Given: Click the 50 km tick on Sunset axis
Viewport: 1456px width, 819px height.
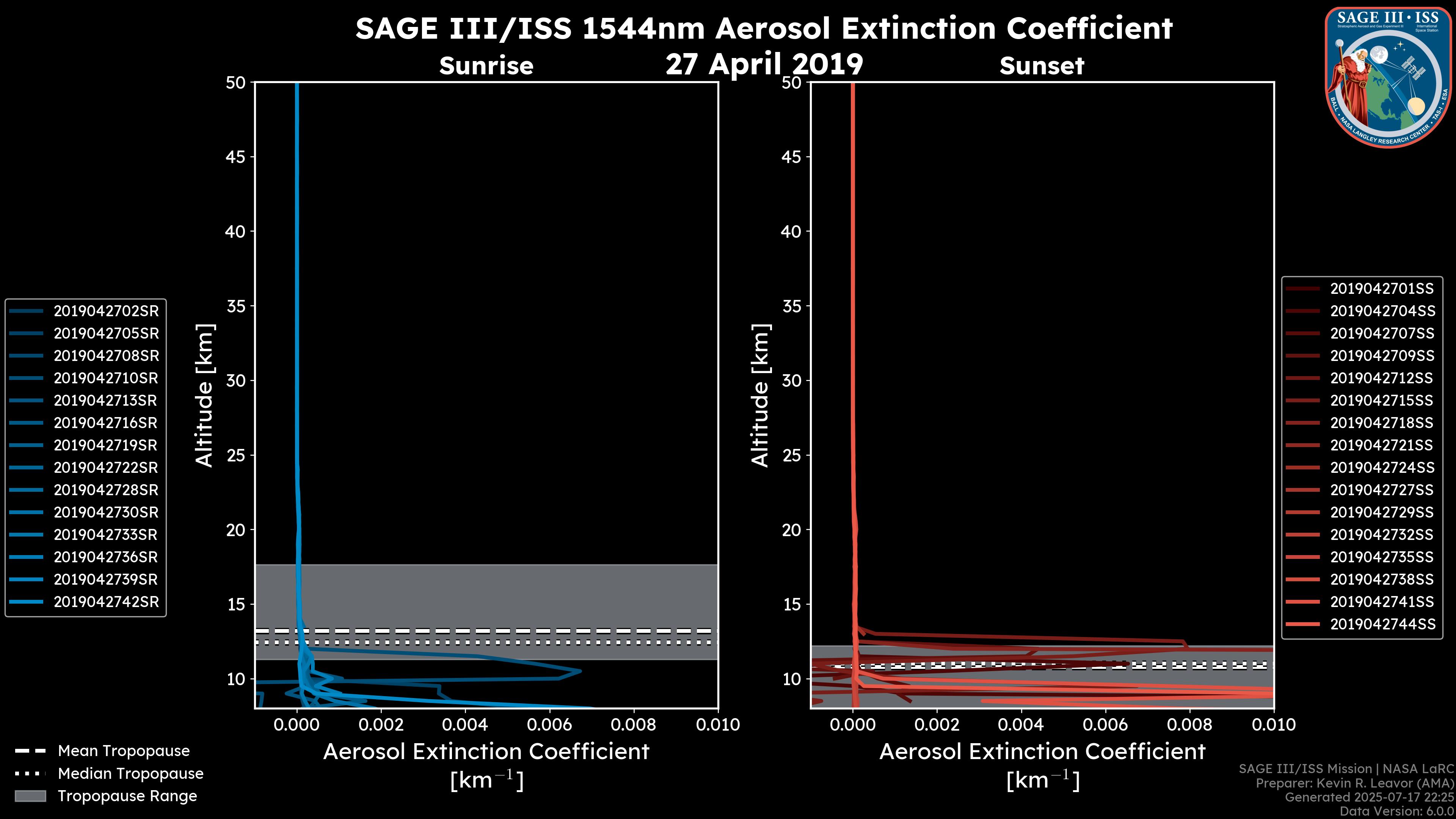Looking at the screenshot, I should [791, 83].
